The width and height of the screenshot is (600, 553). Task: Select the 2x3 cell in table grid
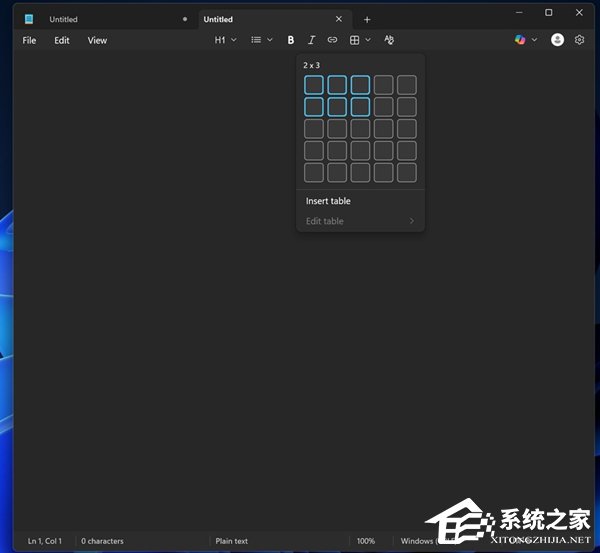click(360, 106)
